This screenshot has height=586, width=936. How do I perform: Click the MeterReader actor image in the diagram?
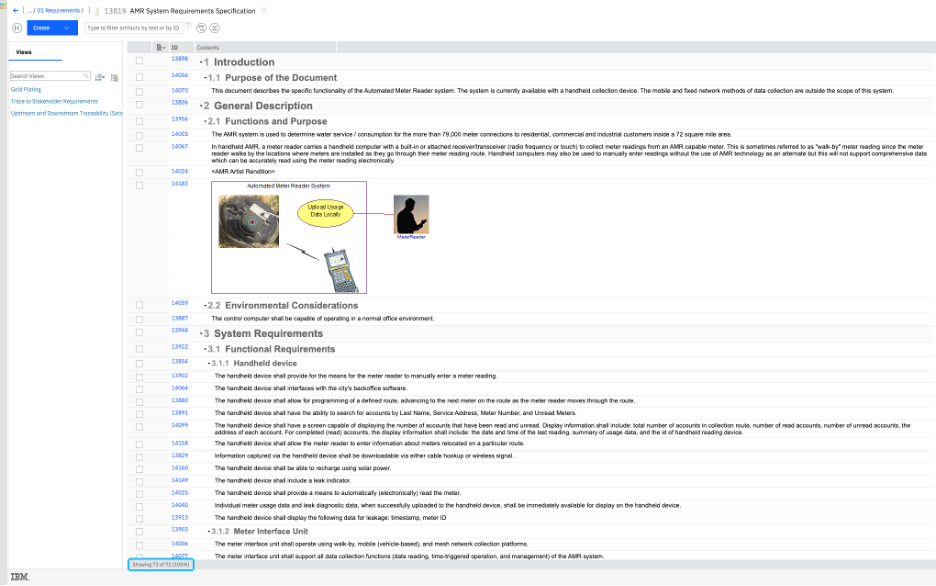pyautogui.click(x=411, y=214)
